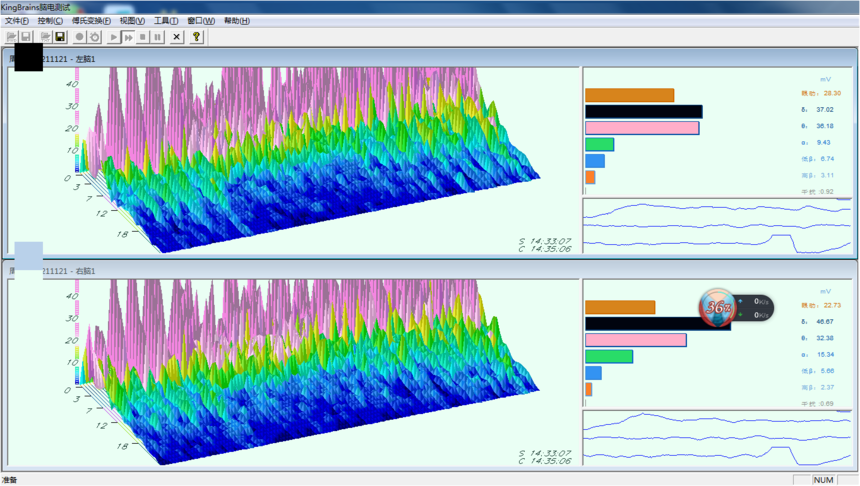Click the 0K/s upload speed readout
This screenshot has height=486, width=860.
coord(761,301)
